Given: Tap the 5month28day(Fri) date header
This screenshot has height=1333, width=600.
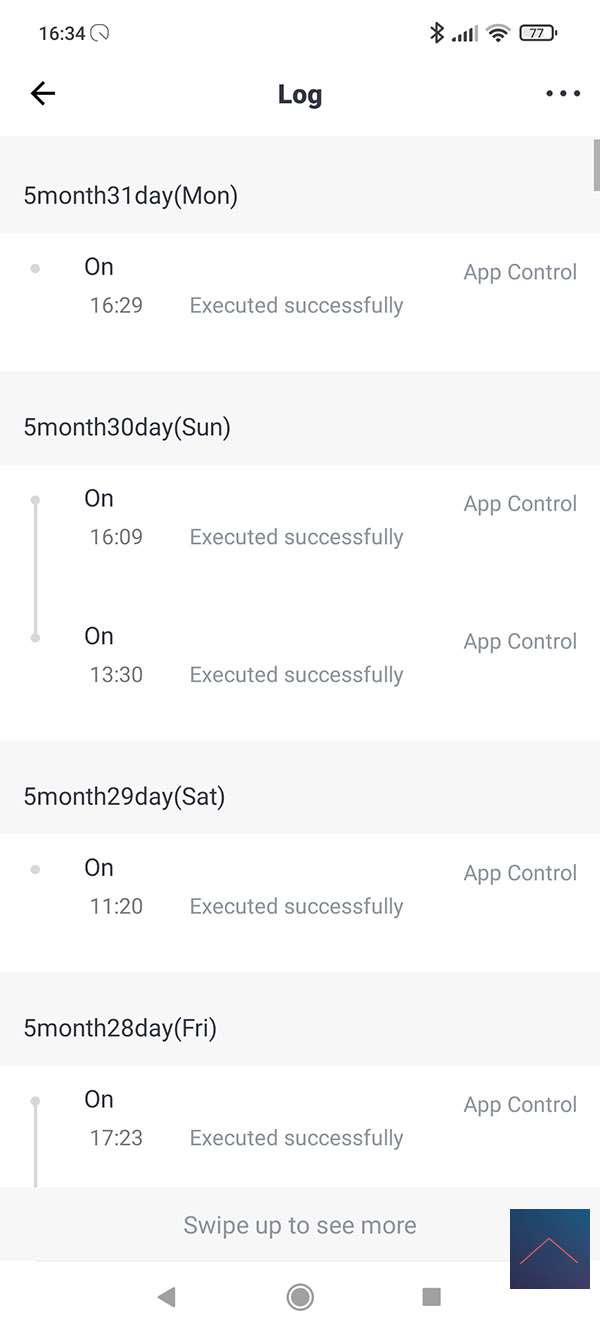Looking at the screenshot, I should tap(120, 1028).
